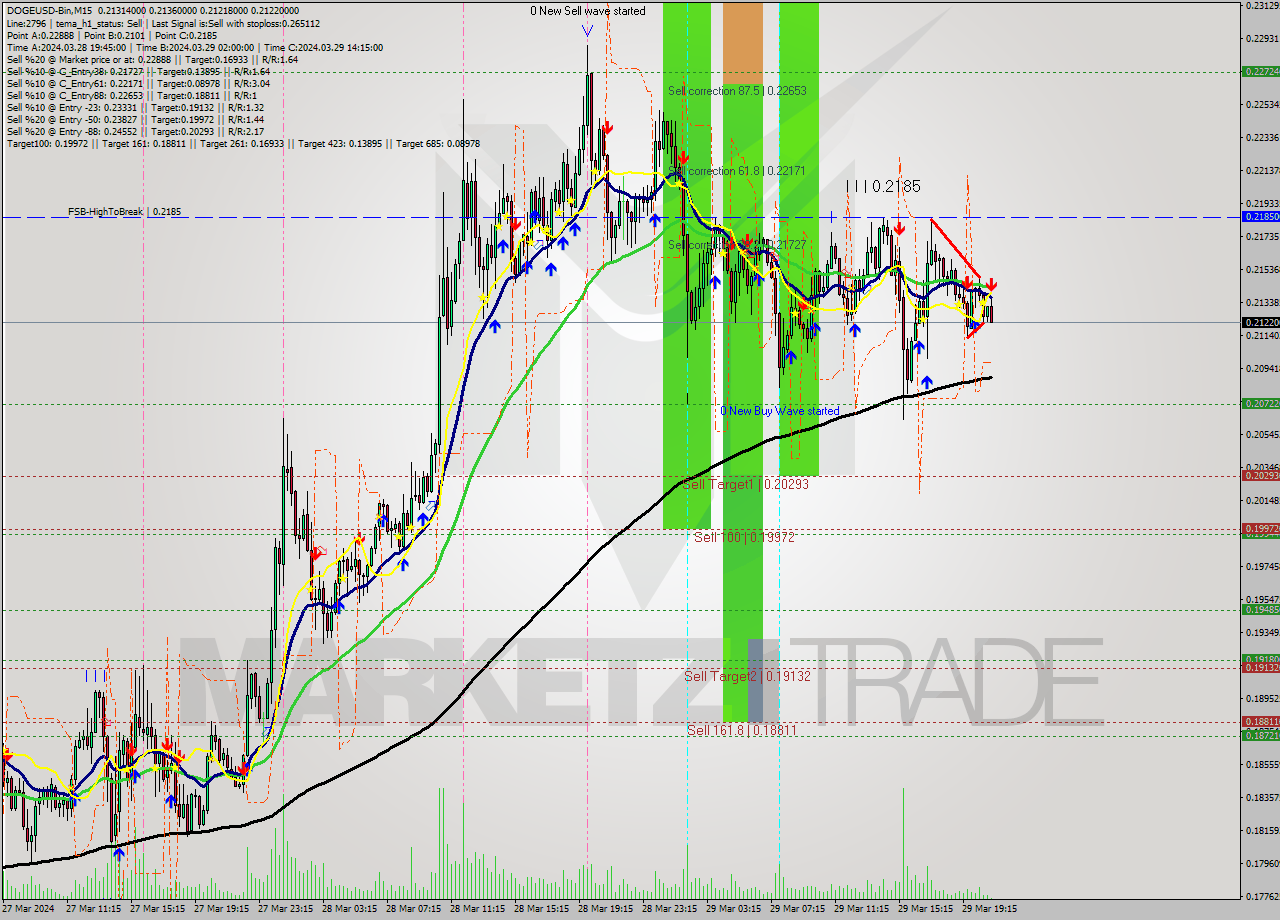Click the '28 Mar 11:15' time axis label
The image size is (1280, 920).
[x=480, y=909]
